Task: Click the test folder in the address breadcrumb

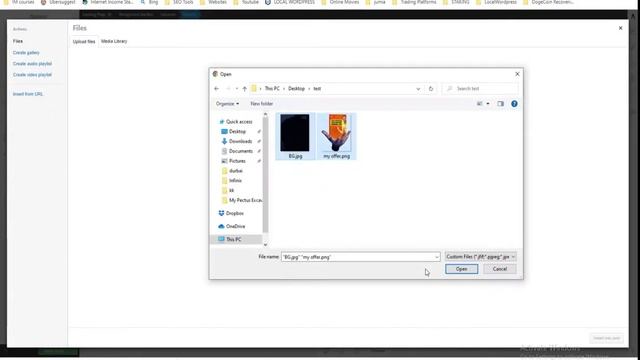Action: pos(317,89)
